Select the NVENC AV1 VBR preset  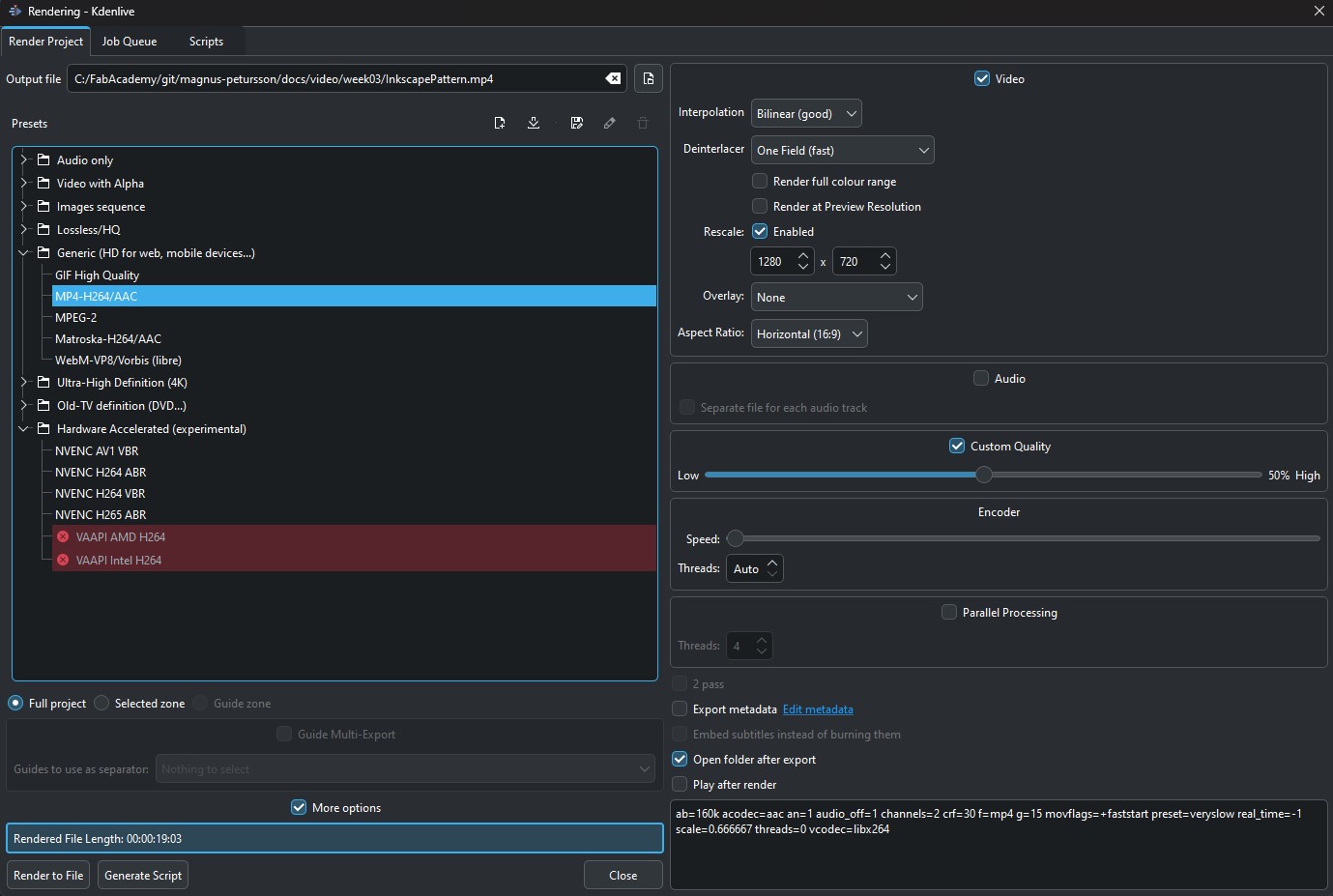tap(97, 450)
